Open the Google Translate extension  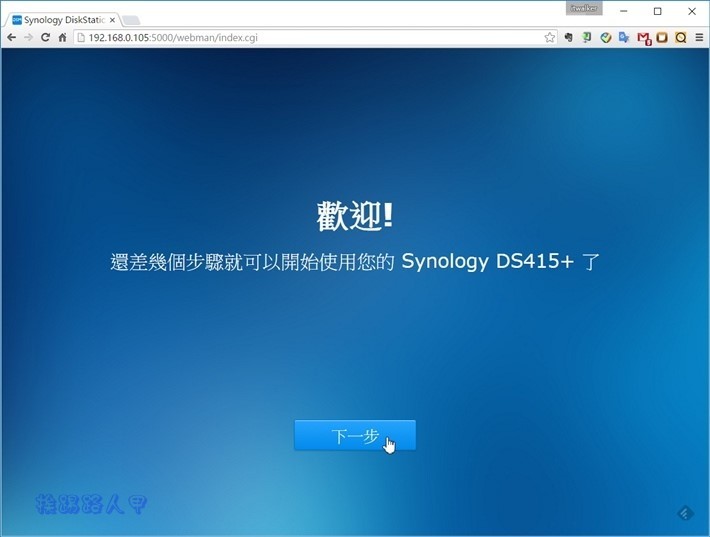pyautogui.click(x=624, y=38)
